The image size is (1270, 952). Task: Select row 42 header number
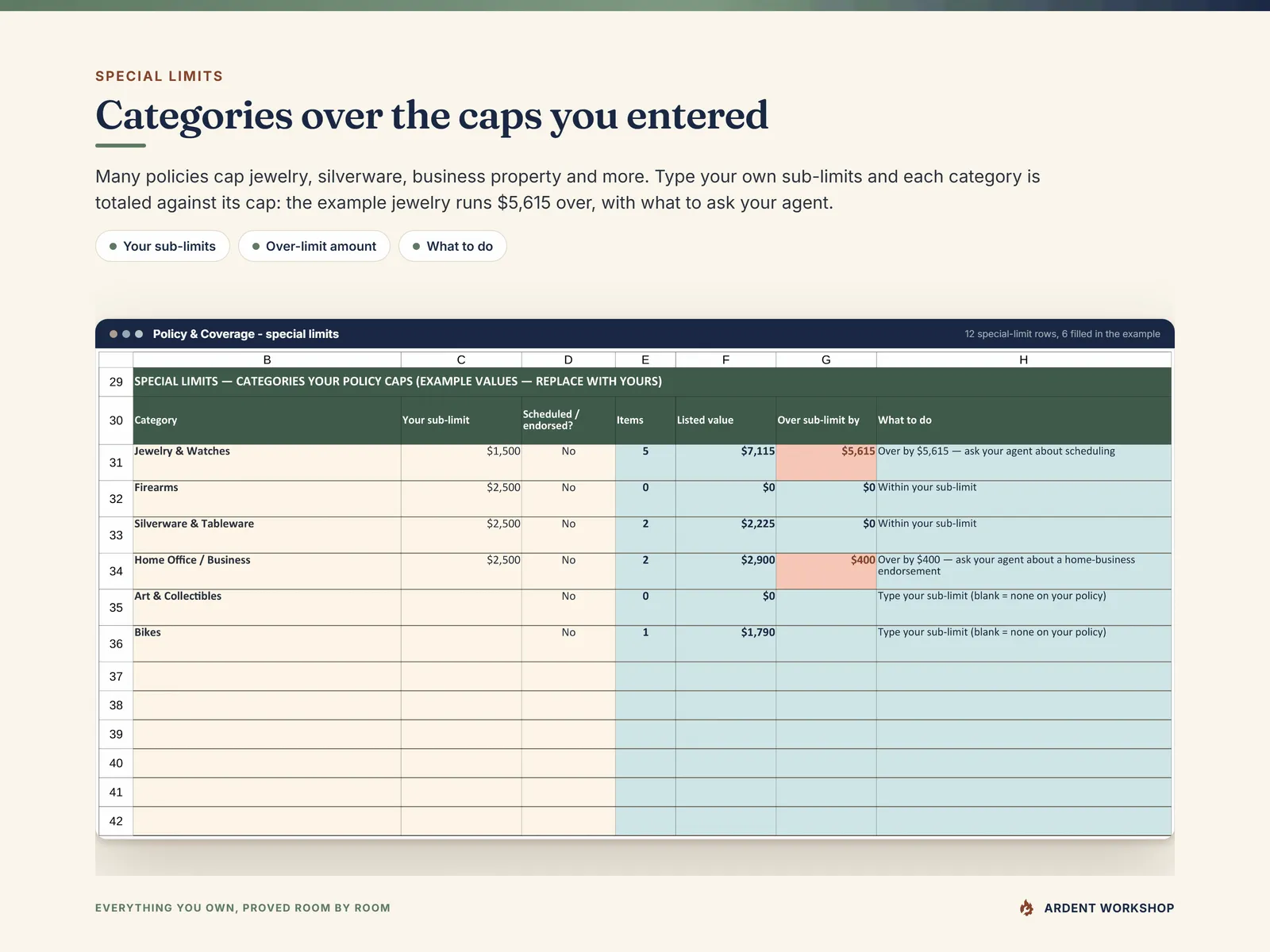click(x=116, y=821)
